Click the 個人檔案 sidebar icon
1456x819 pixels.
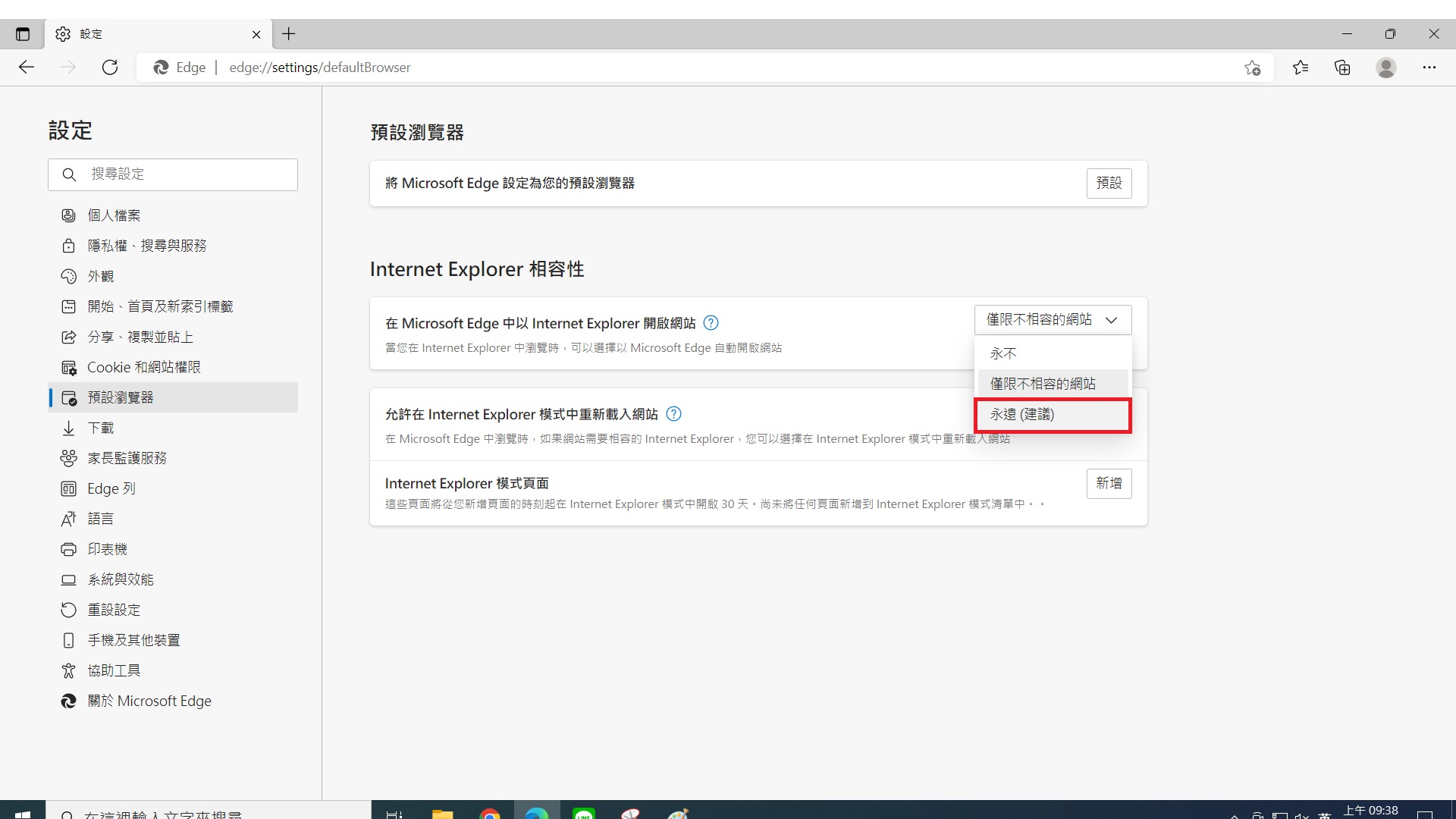point(68,215)
